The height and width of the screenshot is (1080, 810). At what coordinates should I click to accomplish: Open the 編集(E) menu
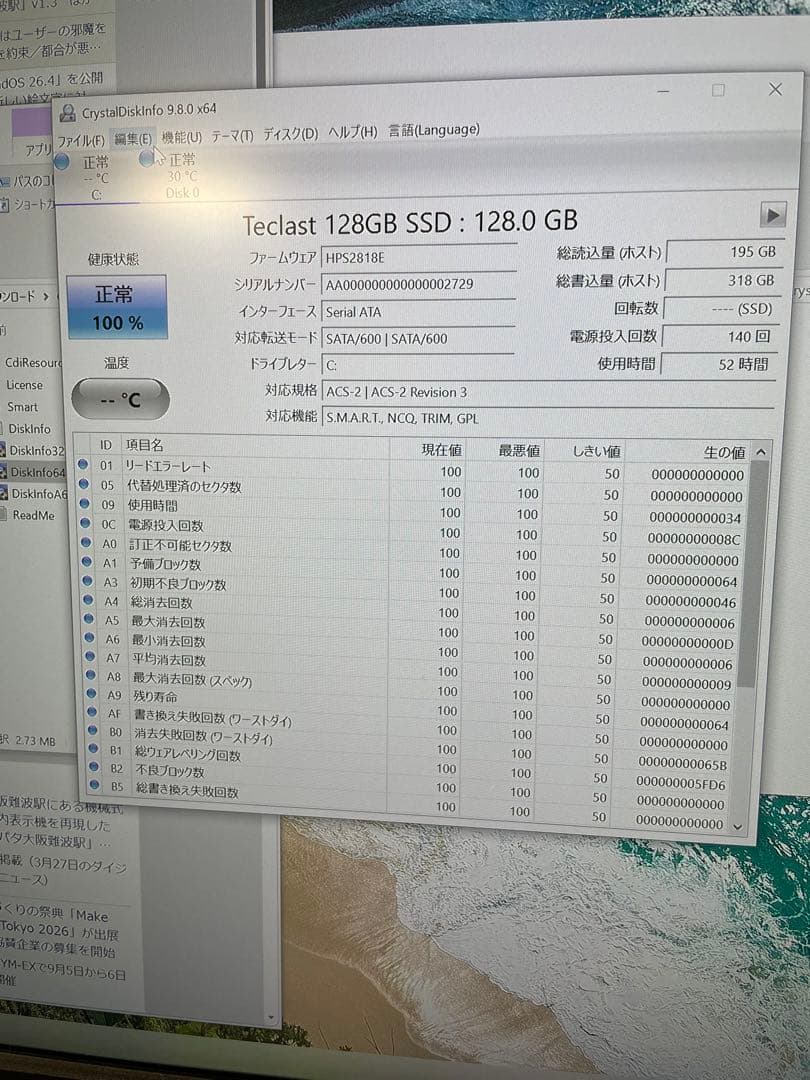tap(132, 139)
